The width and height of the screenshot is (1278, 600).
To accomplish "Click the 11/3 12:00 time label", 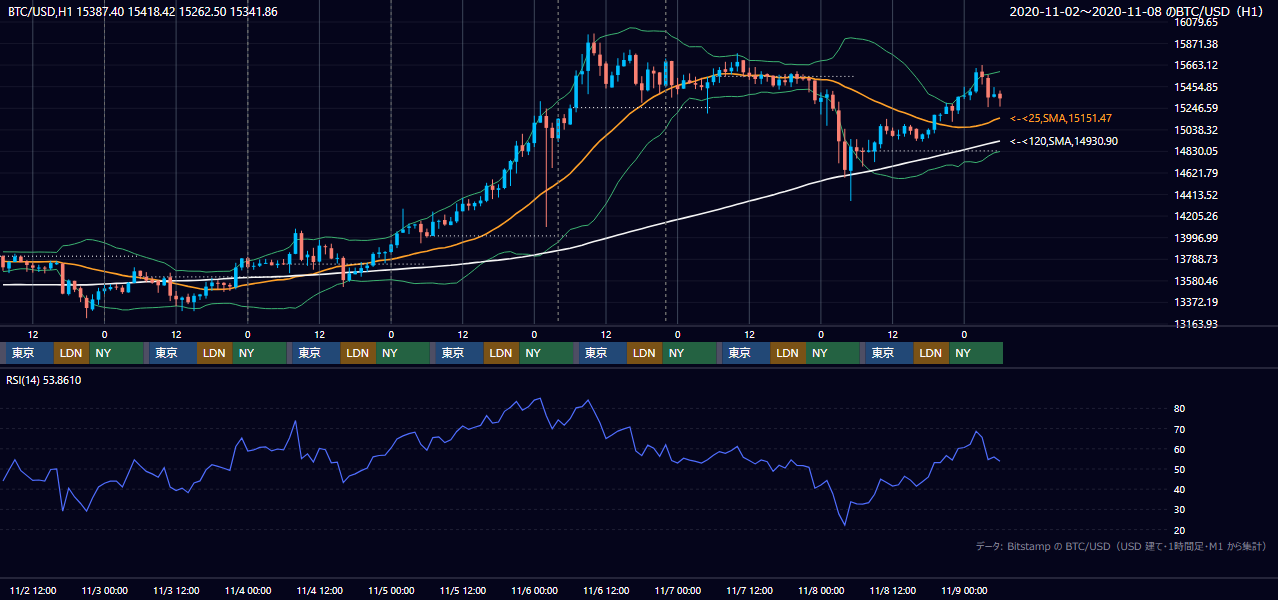I will 176,590.
